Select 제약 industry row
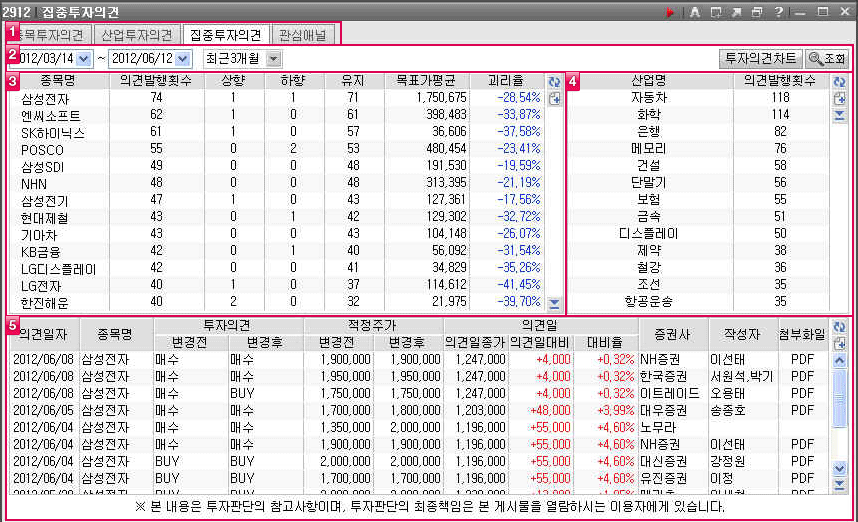The image size is (858, 522). coord(698,251)
